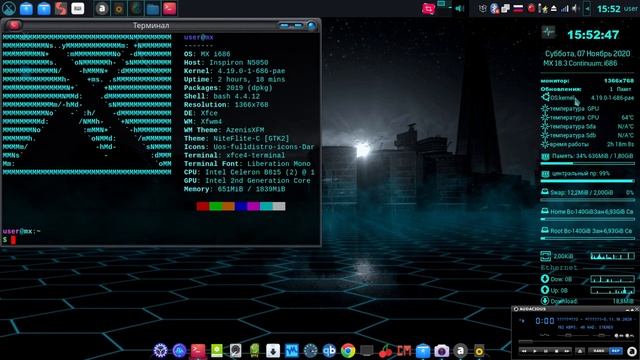This screenshot has height=360, width=640.
Task: Switch to the red Terminal taskbar button
Action: point(169,9)
